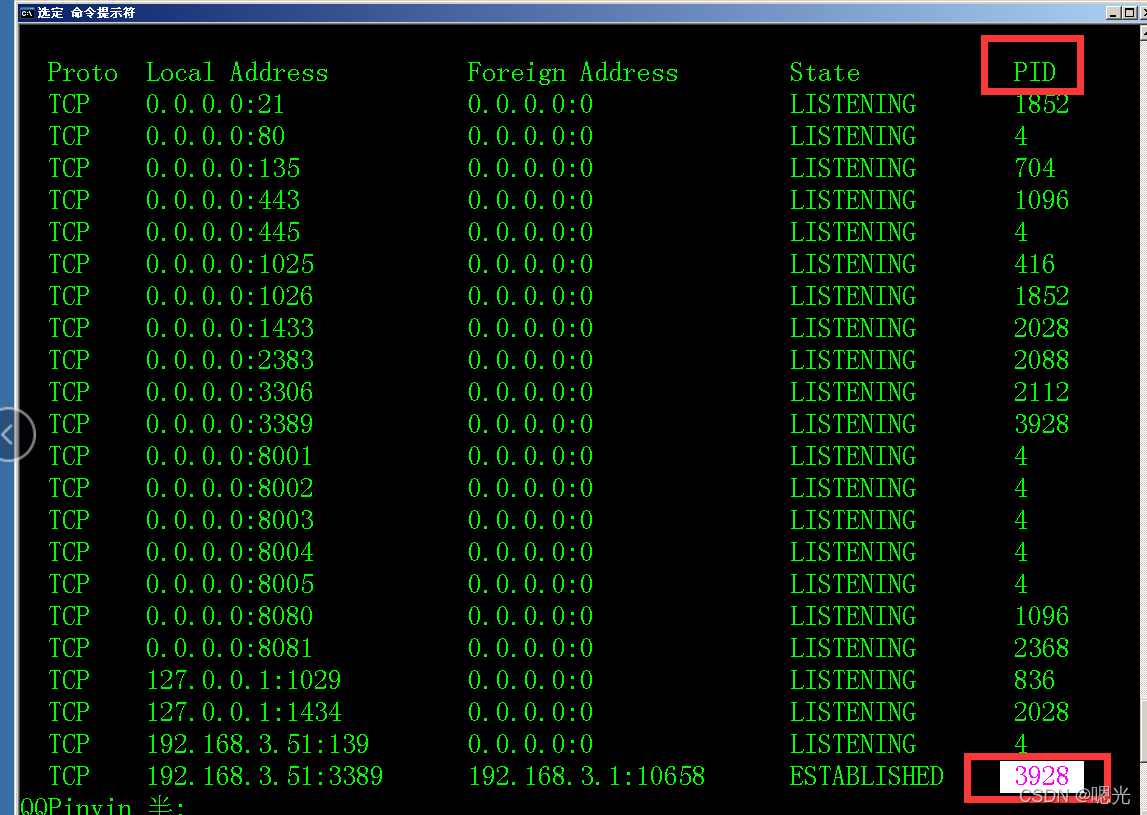Click foreign address 192.168.3.1:10658

[587, 776]
